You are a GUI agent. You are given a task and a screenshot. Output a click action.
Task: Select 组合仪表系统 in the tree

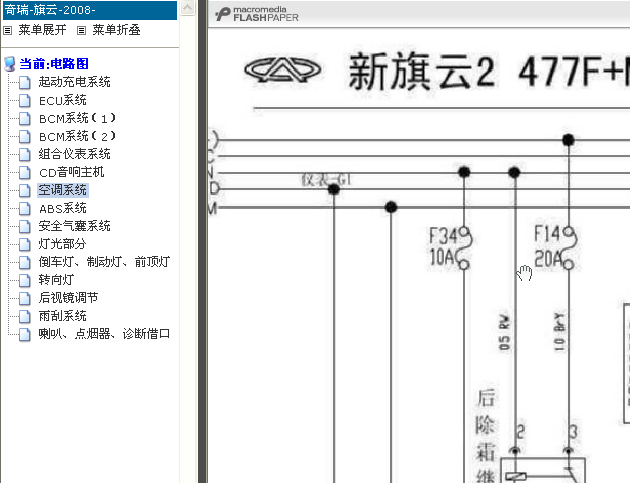coord(74,154)
